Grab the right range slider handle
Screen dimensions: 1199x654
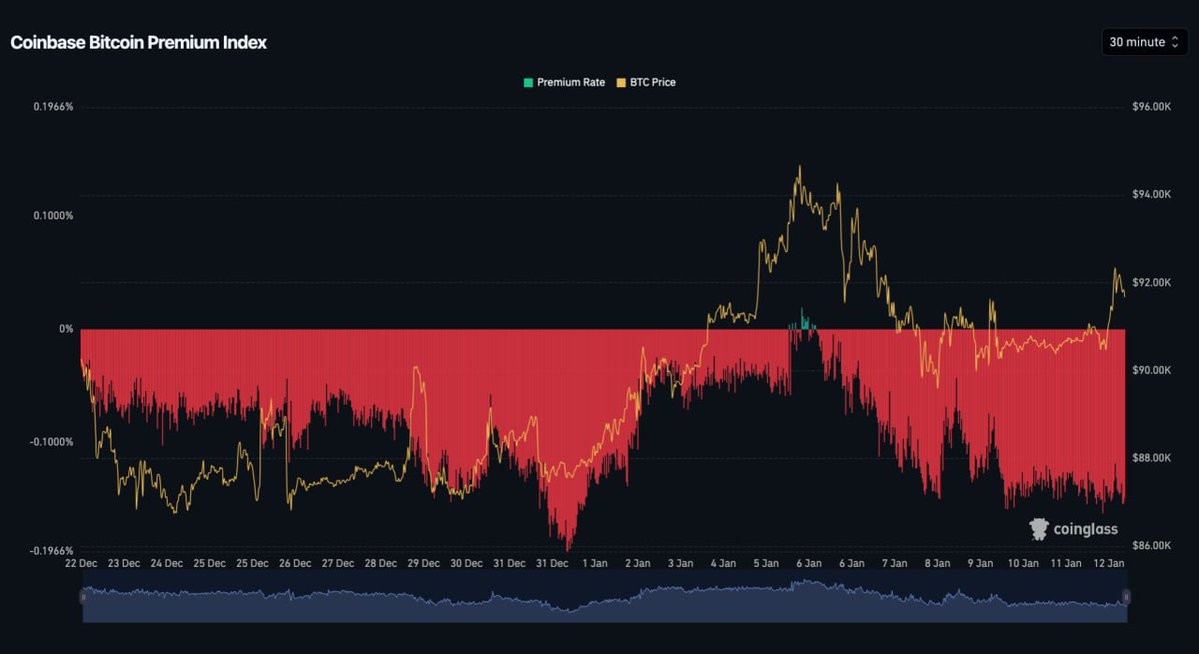click(x=1126, y=597)
